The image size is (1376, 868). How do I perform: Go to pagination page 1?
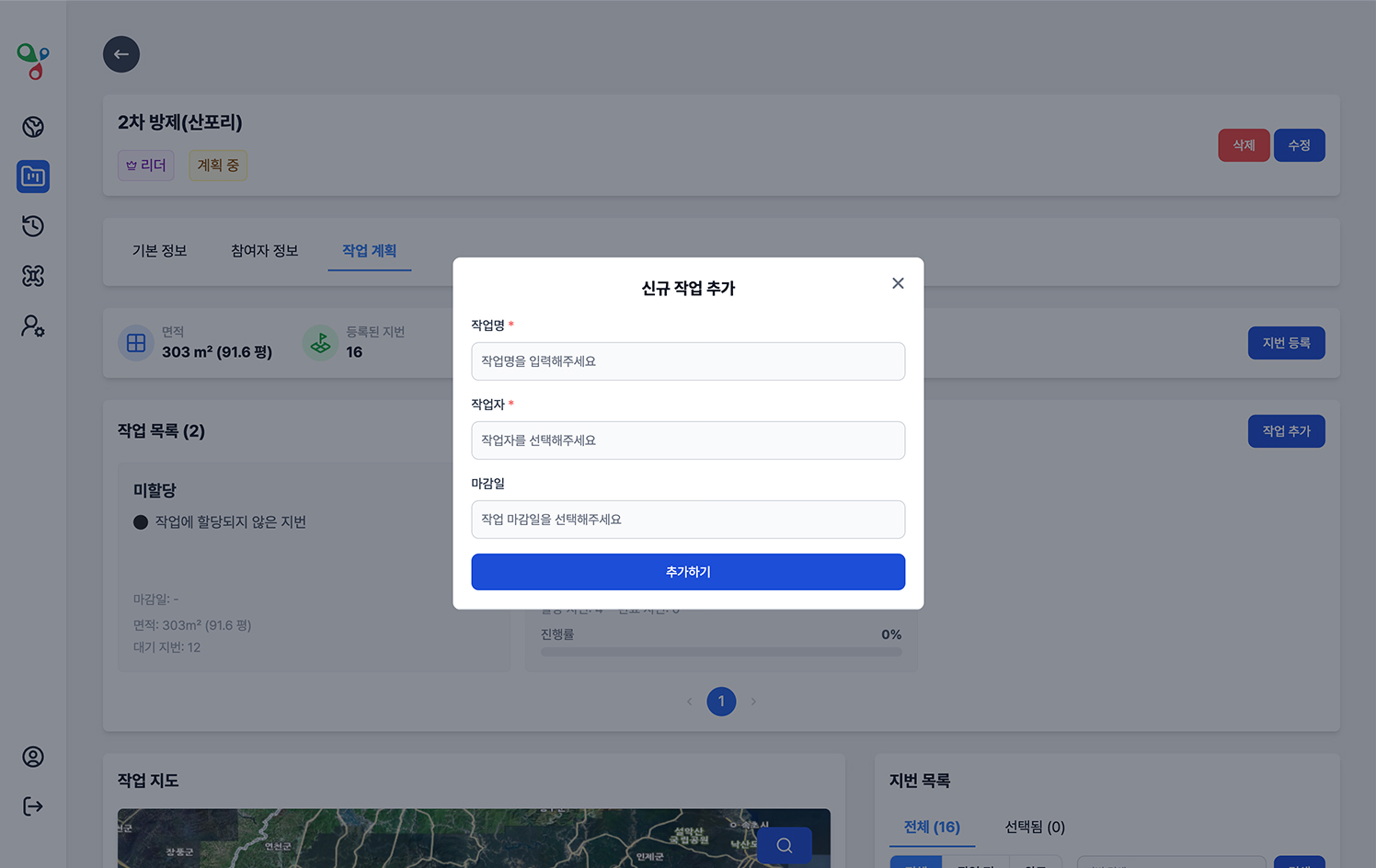tap(721, 702)
